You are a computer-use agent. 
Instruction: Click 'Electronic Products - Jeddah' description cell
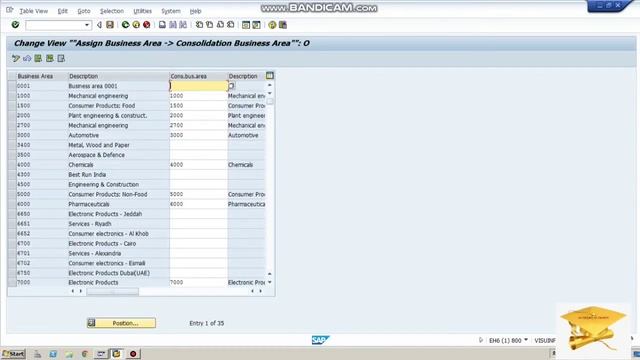tap(118, 214)
